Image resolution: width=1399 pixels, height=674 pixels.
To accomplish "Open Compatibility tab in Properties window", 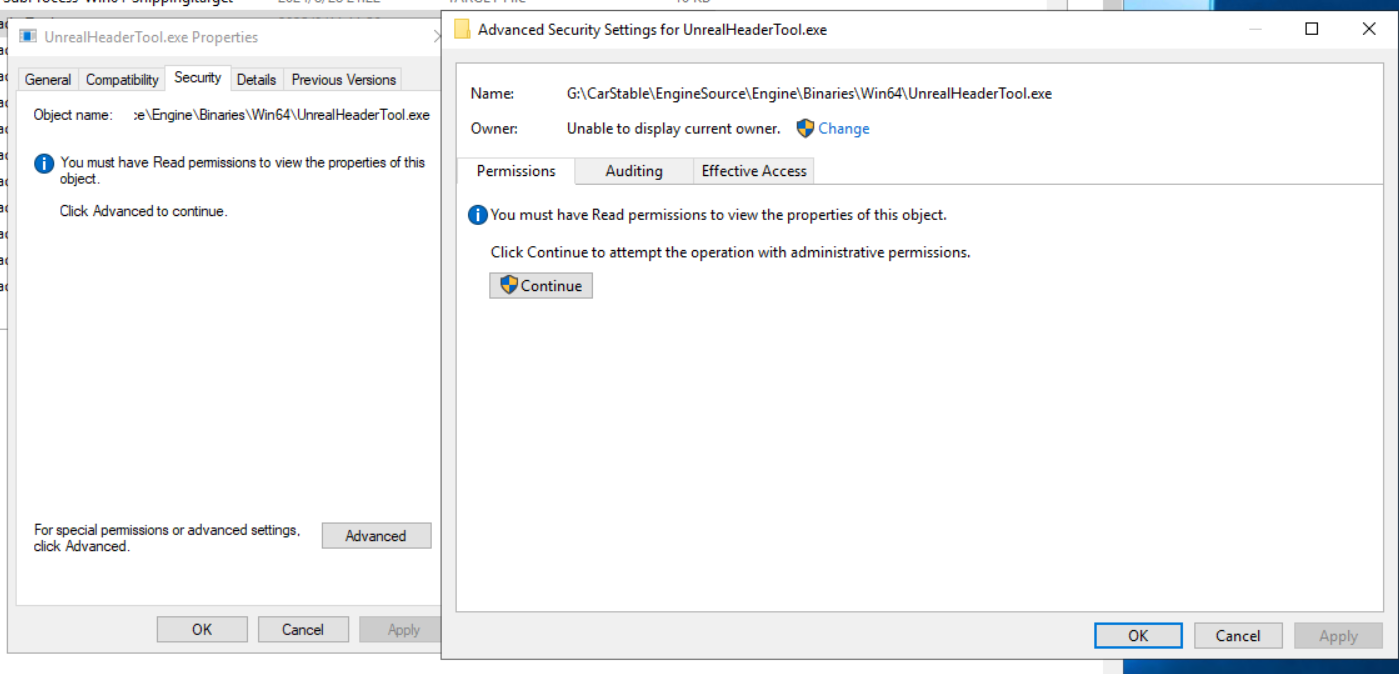I will pos(122,79).
